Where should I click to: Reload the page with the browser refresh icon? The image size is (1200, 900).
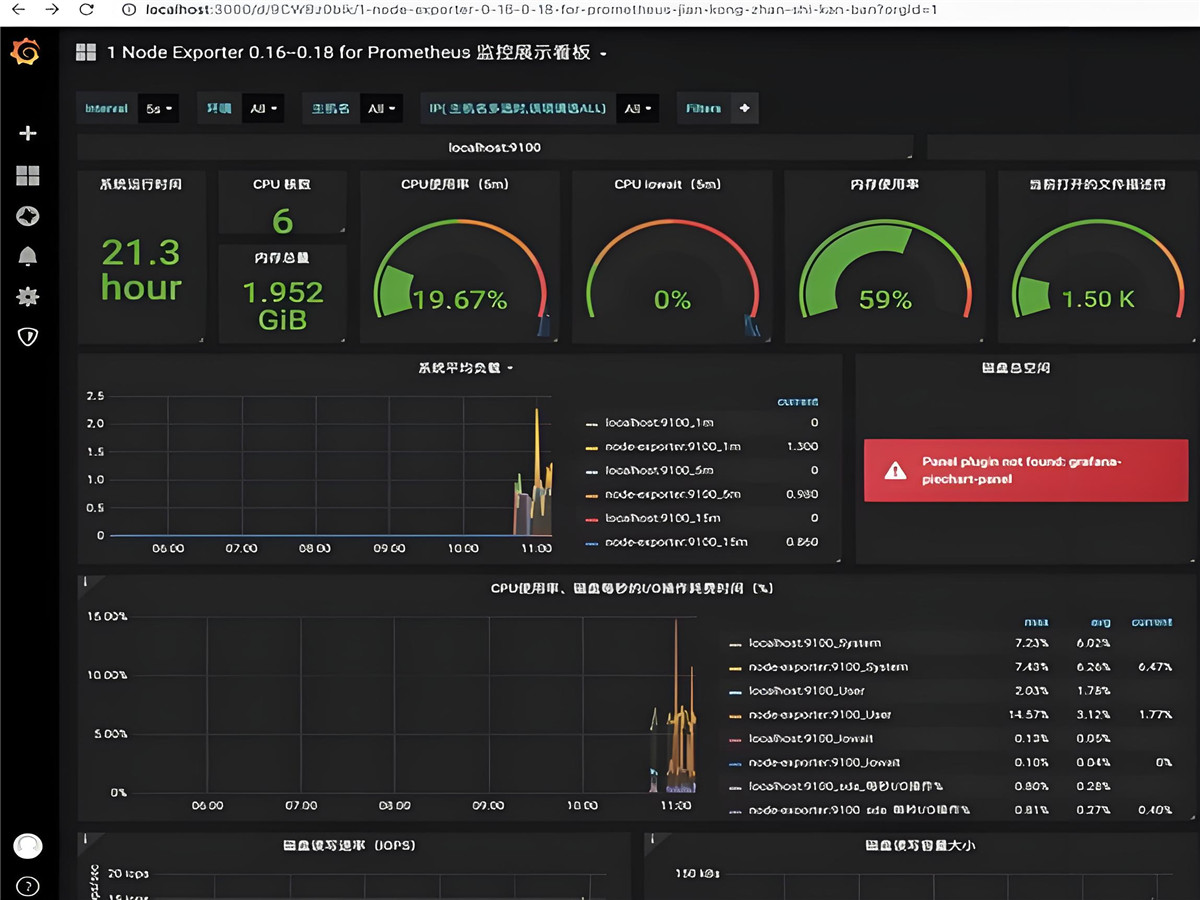tap(86, 9)
